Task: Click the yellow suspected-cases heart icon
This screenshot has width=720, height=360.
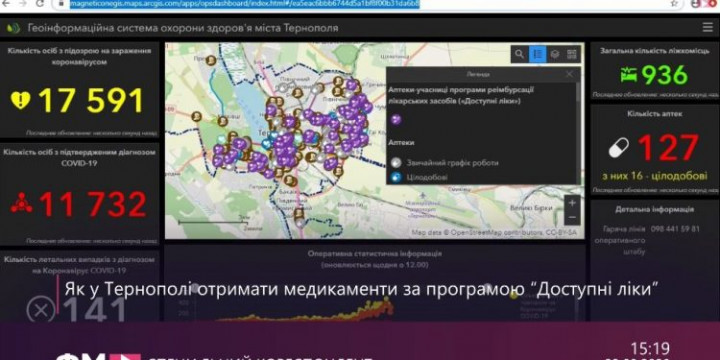Action: pos(21,99)
